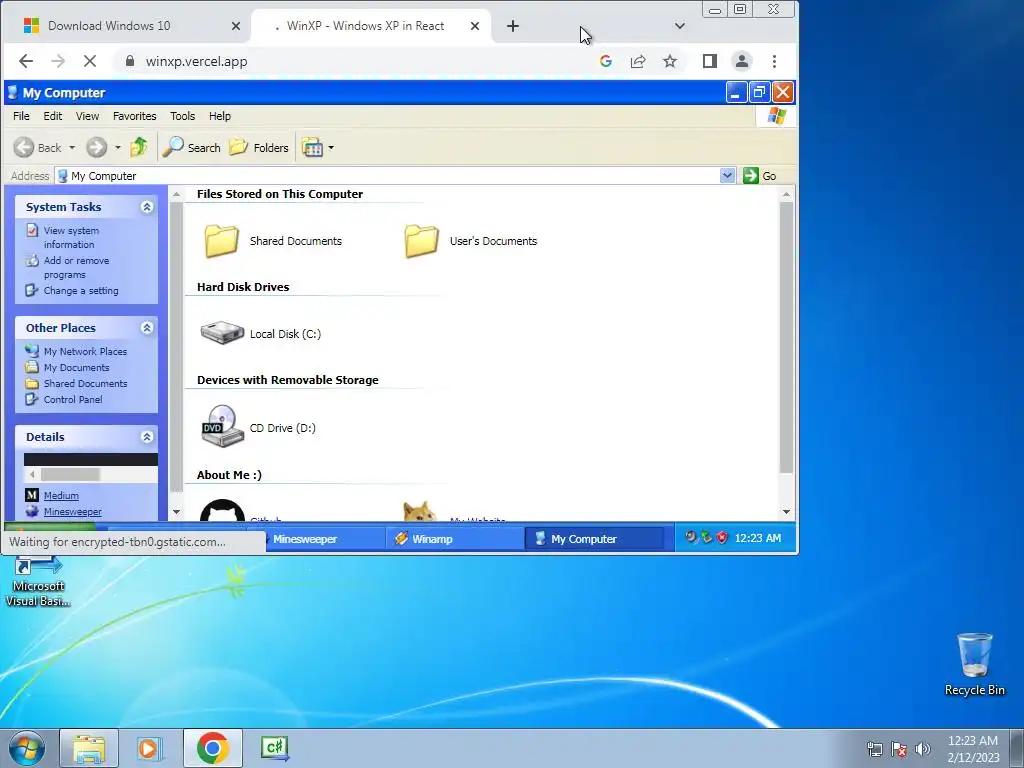
Task: Open My Network Places link
Action: click(x=86, y=351)
